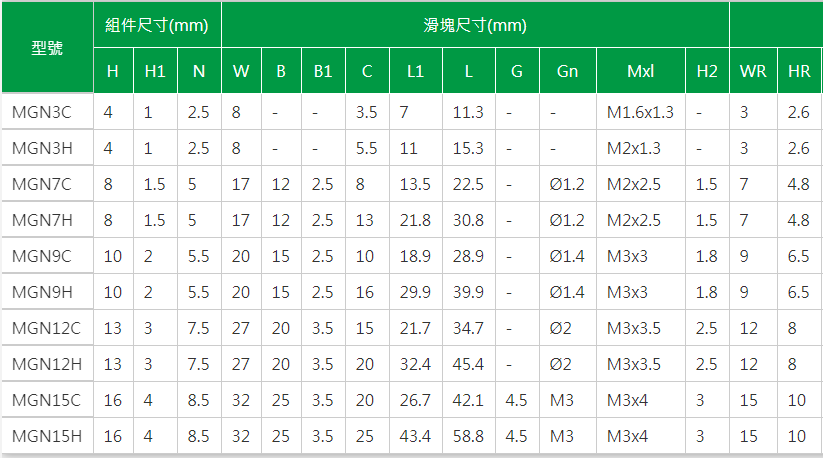Image resolution: width=823 pixels, height=458 pixels.
Task: Select the MGN9H model cell
Action: [47, 292]
